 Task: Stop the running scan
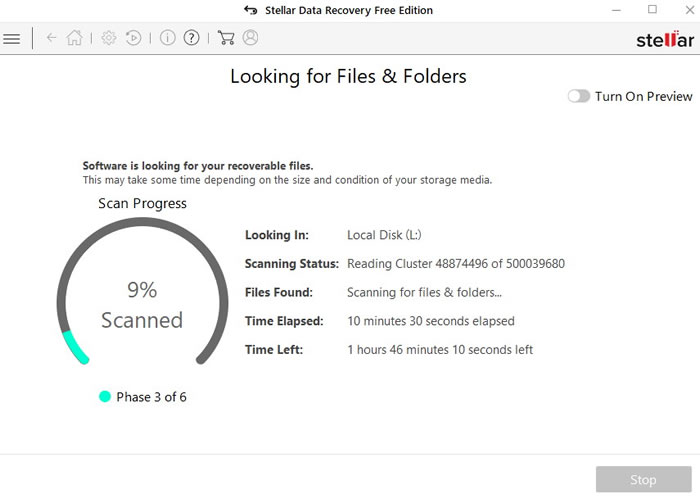pos(643,480)
